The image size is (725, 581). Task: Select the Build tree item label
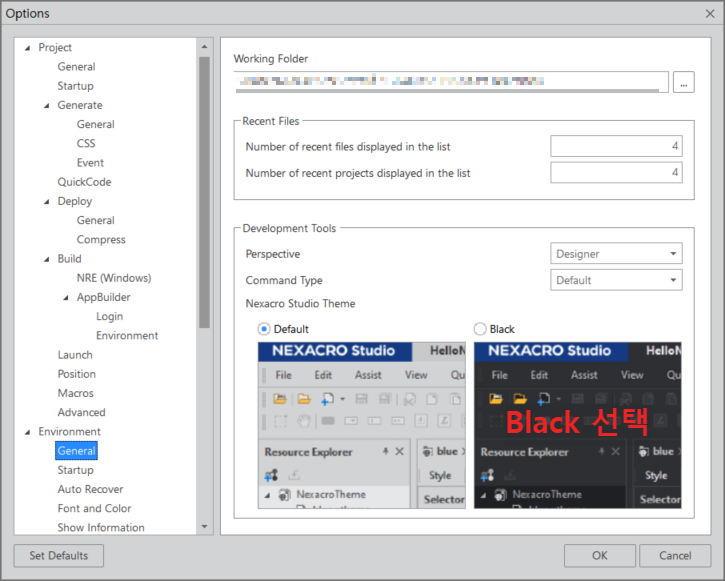[69, 259]
